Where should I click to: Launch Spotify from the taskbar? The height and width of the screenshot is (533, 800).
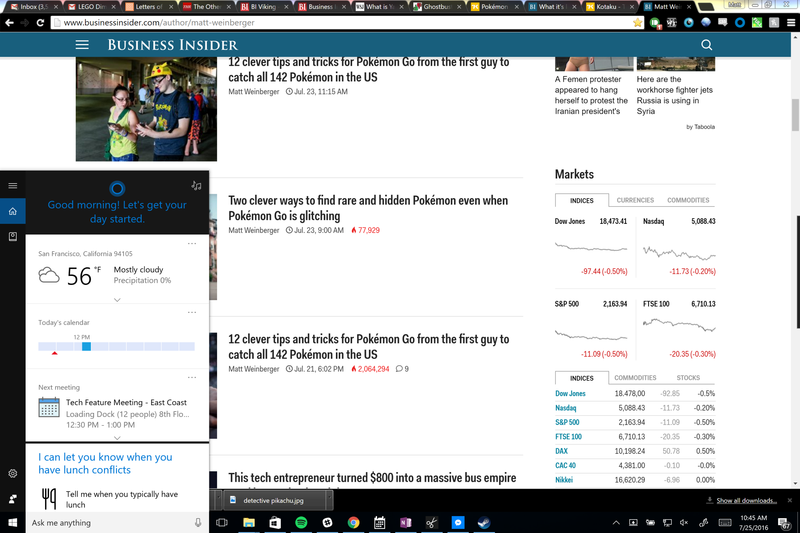(x=301, y=522)
